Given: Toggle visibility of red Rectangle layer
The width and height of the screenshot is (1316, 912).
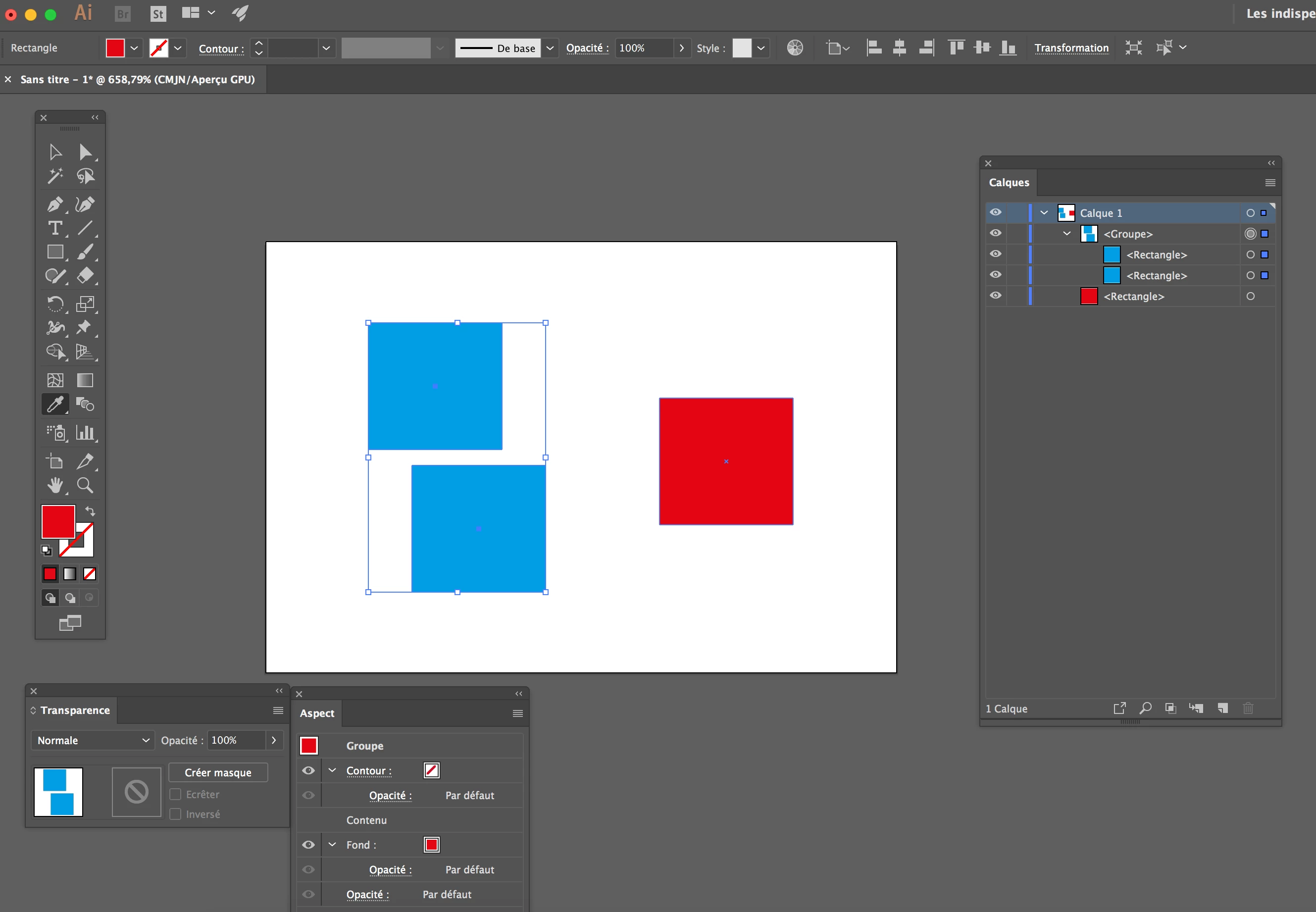Looking at the screenshot, I should click(996, 296).
